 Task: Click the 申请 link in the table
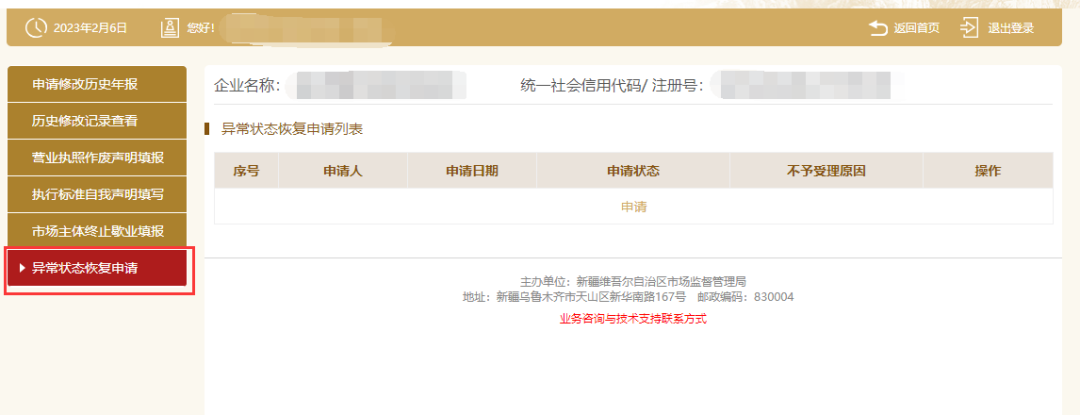tap(634, 207)
